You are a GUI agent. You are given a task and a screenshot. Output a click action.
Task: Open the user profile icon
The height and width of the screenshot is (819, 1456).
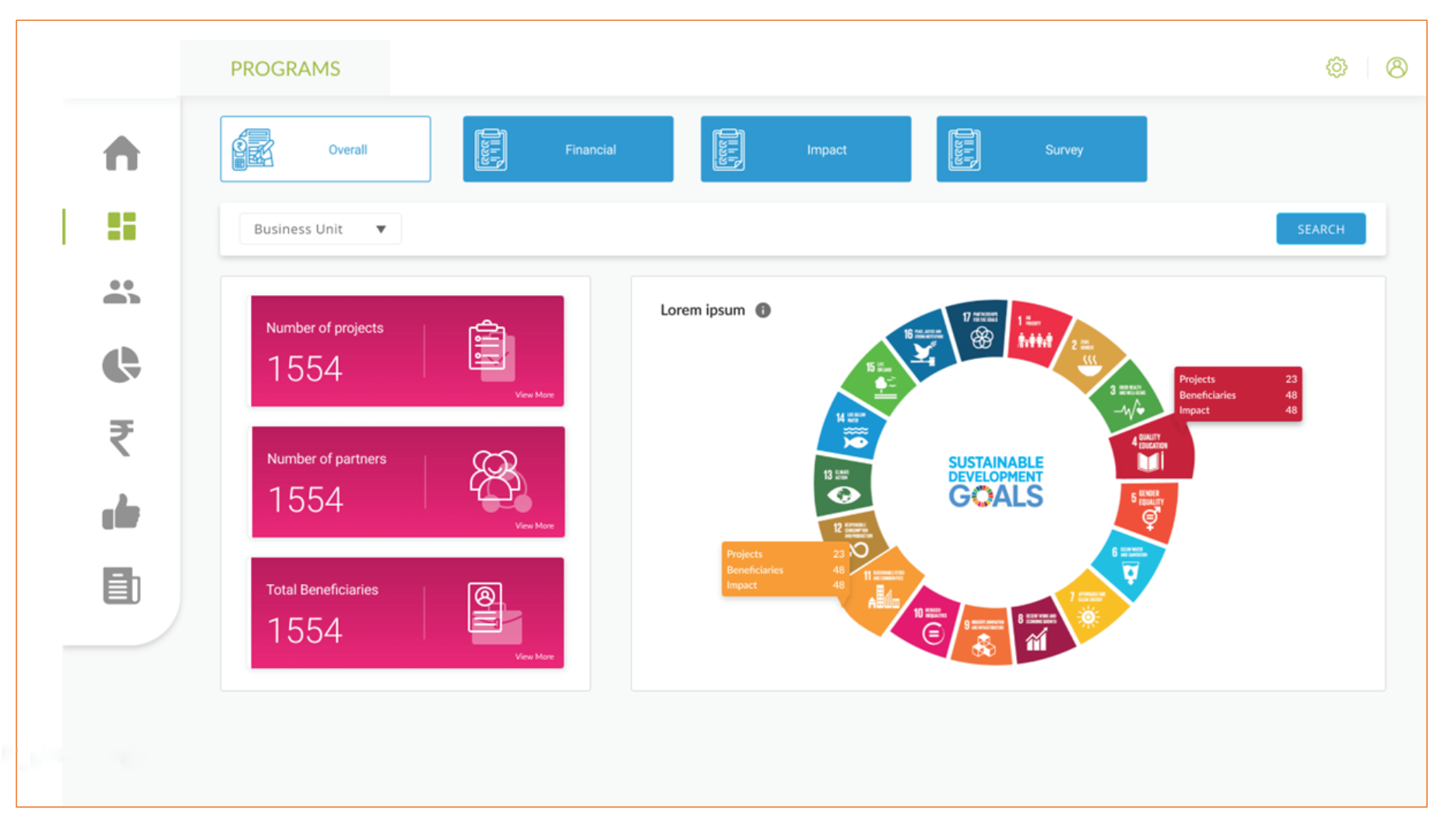1397,68
